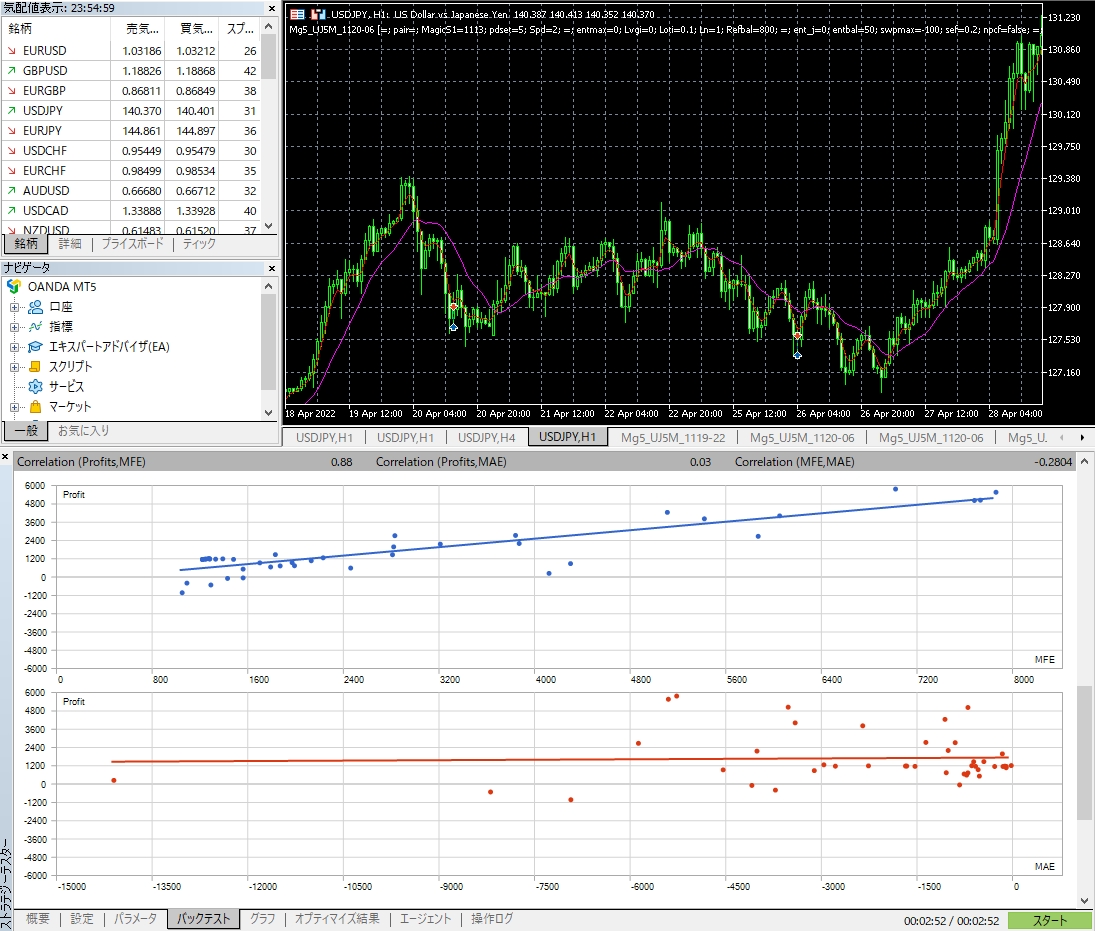The width and height of the screenshot is (1095, 931).
Task: Click the red down arrow beside EURUSD
Action: coord(12,51)
